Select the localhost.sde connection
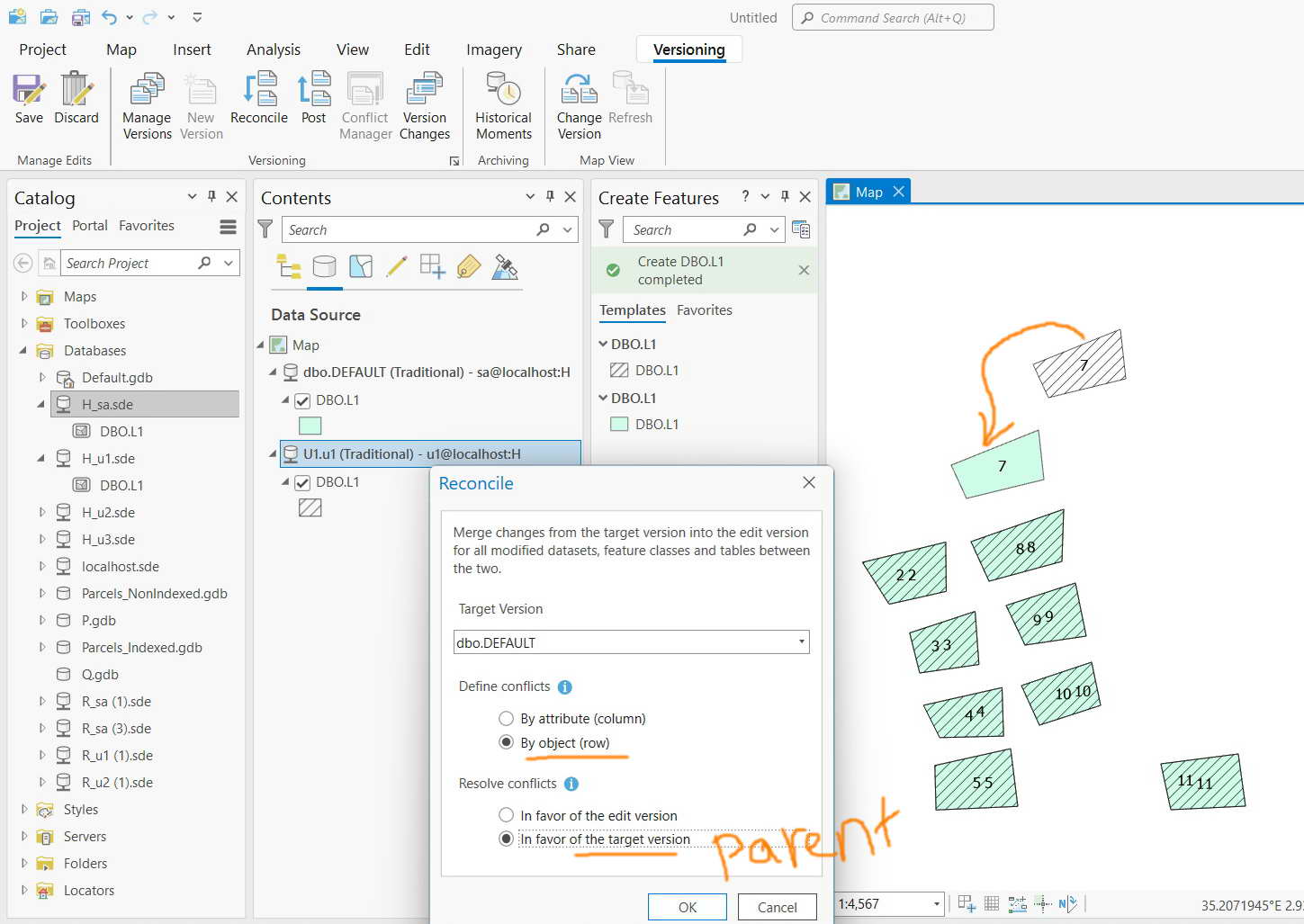Image resolution: width=1304 pixels, height=924 pixels. (120, 566)
